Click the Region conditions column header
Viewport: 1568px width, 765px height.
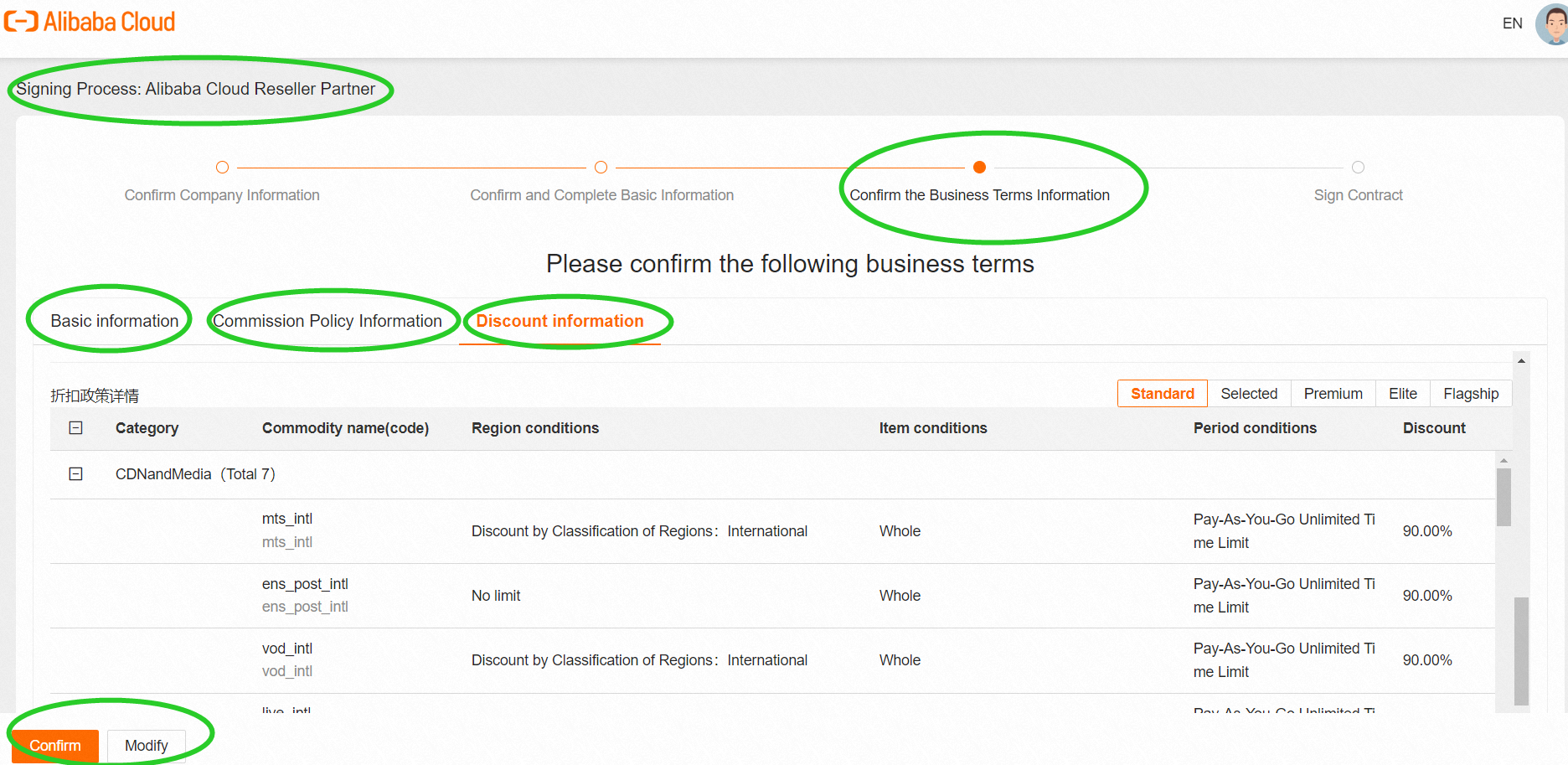coord(535,428)
